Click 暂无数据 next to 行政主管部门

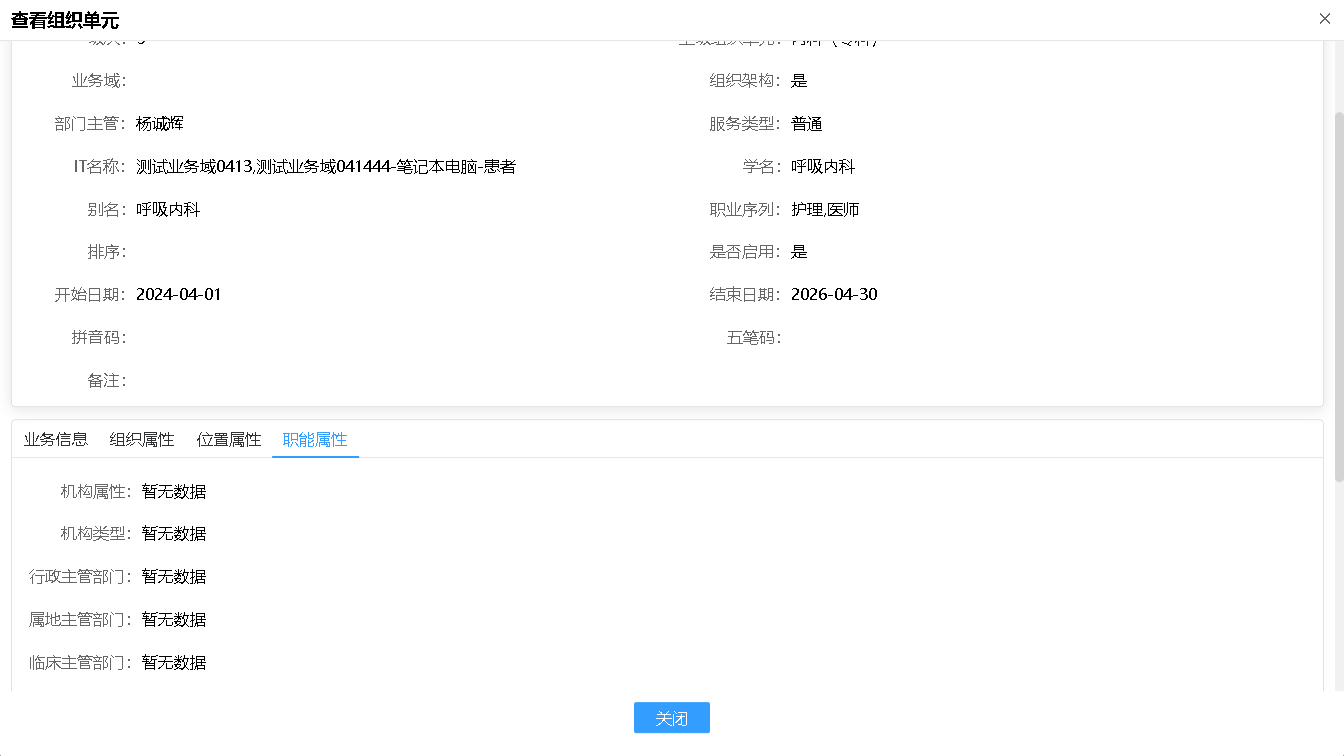coord(173,576)
